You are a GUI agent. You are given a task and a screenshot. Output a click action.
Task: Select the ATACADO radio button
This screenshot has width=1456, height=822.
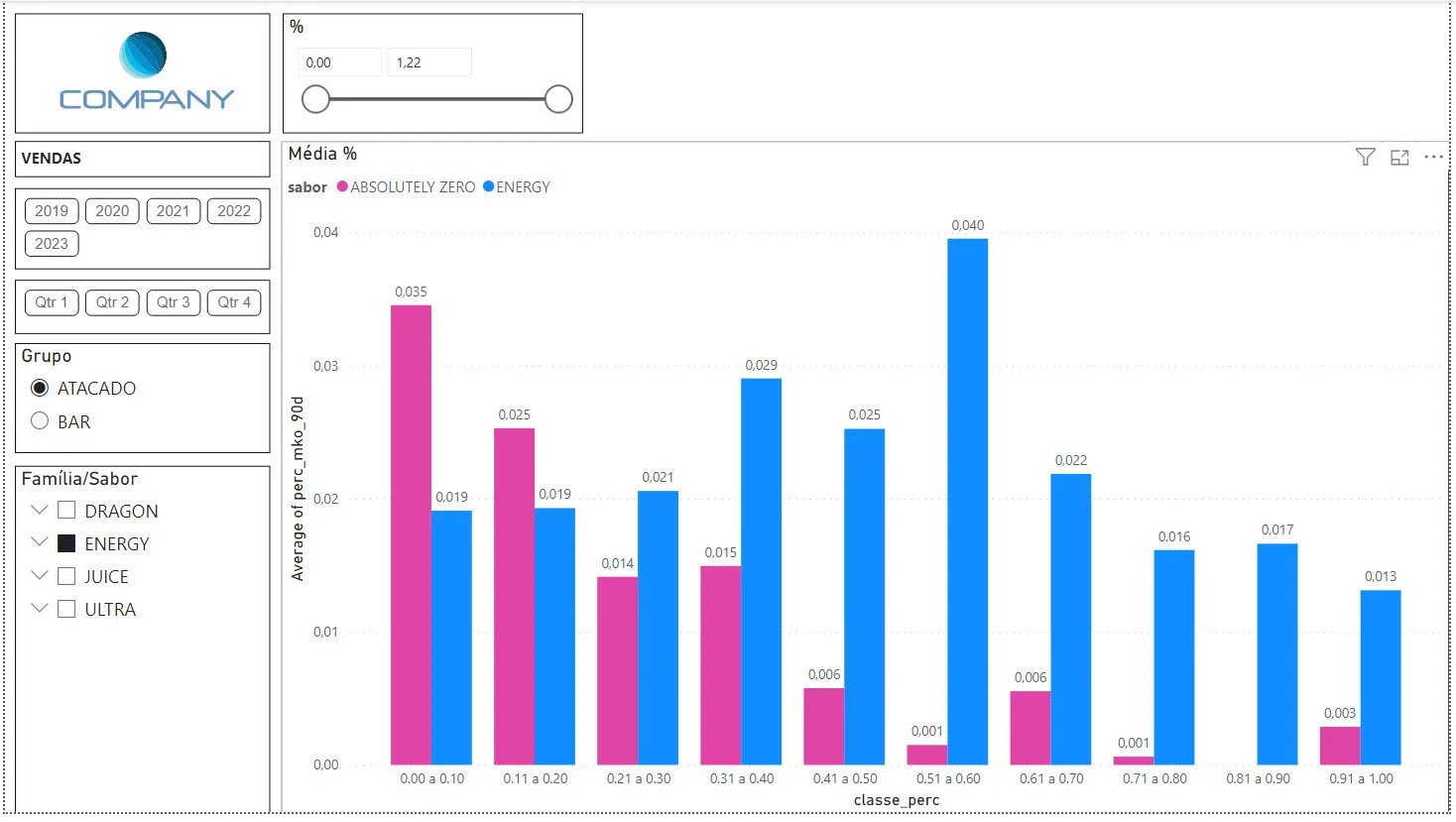coord(40,388)
